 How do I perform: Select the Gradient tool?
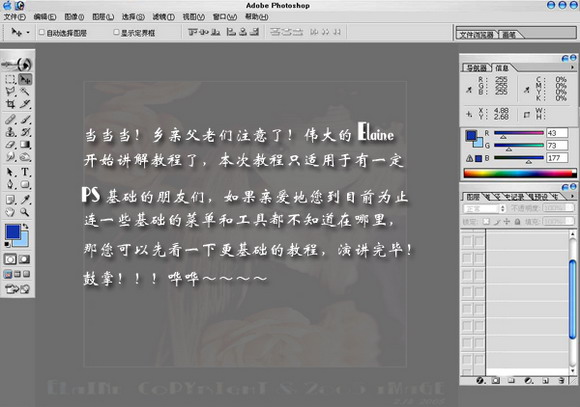25,144
